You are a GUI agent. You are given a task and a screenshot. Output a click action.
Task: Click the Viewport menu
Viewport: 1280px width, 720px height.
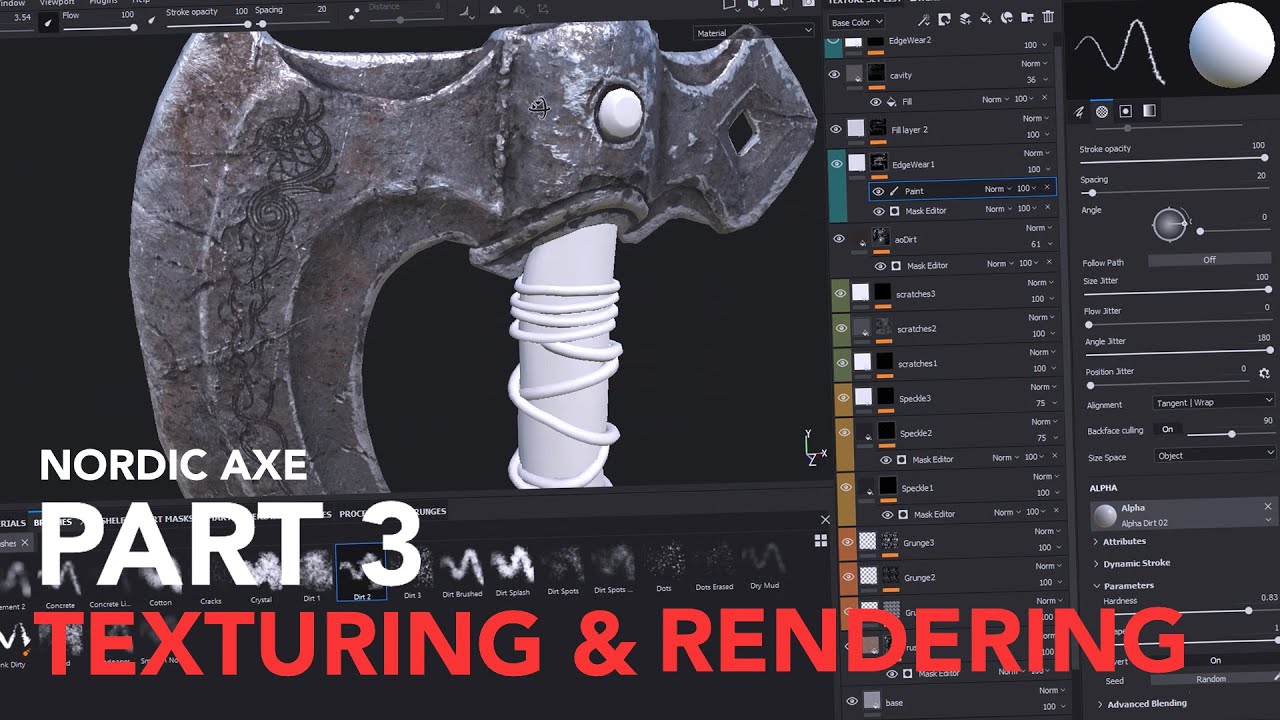57,3
